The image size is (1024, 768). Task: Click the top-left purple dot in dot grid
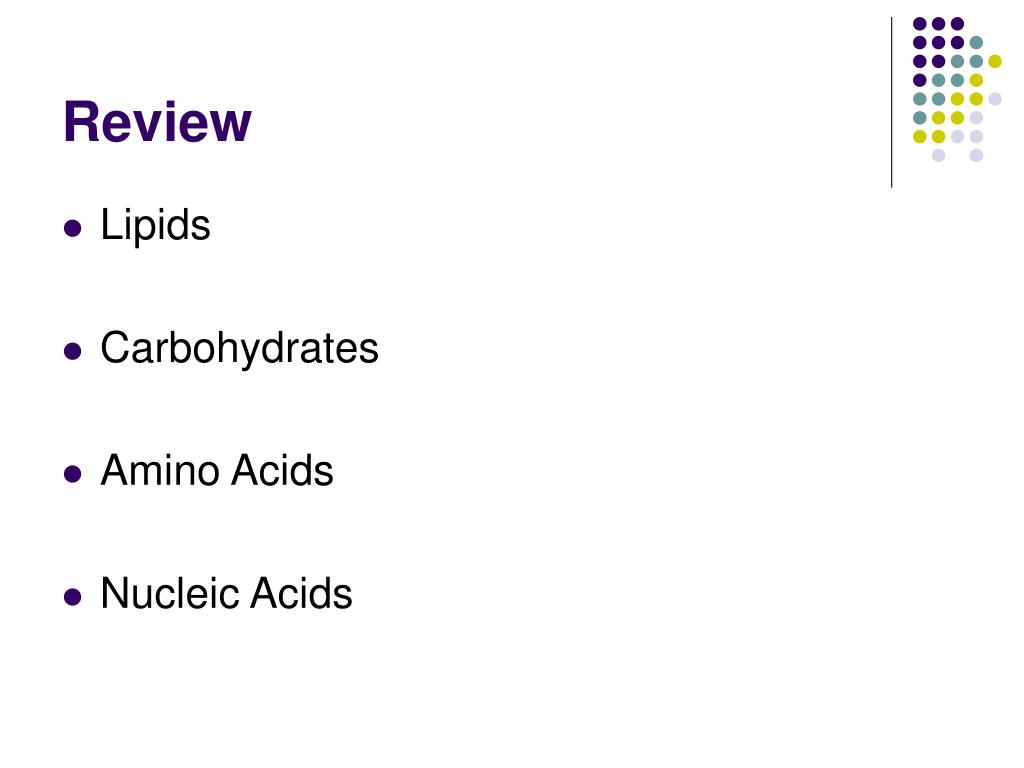click(x=920, y=24)
